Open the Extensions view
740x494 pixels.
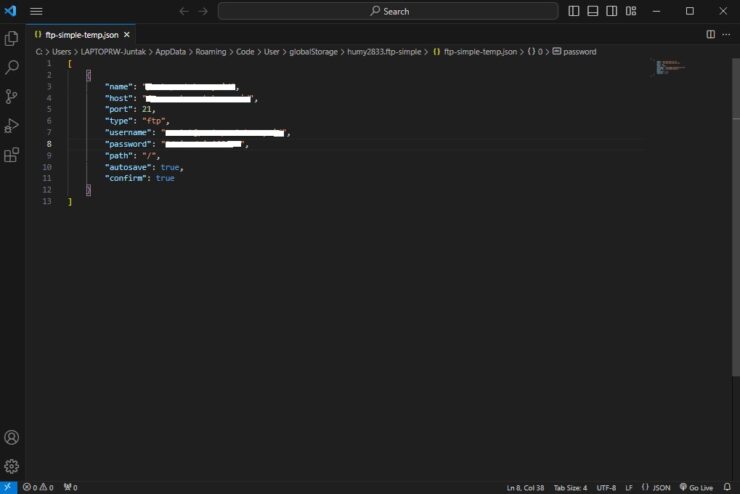tap(11, 155)
